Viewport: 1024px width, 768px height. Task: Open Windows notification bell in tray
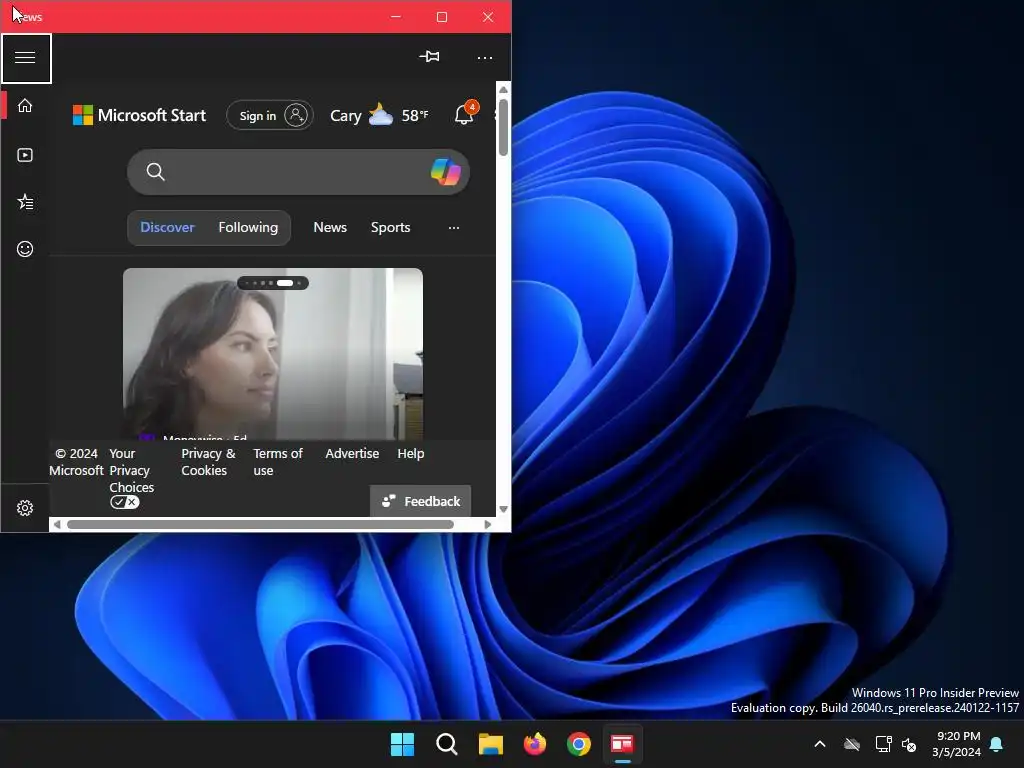click(996, 744)
